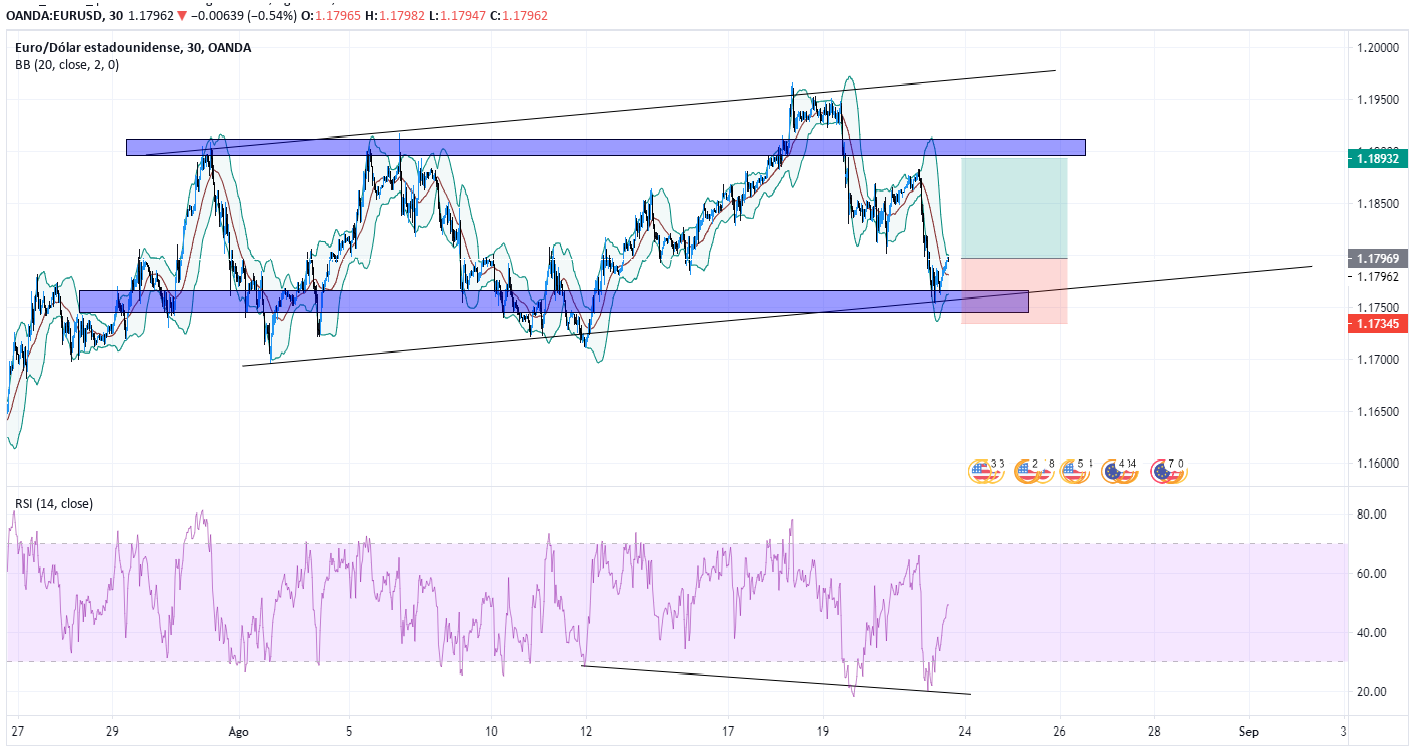Click the RSI (14, close) indicator legend
The height and width of the screenshot is (755, 1415).
[54, 503]
